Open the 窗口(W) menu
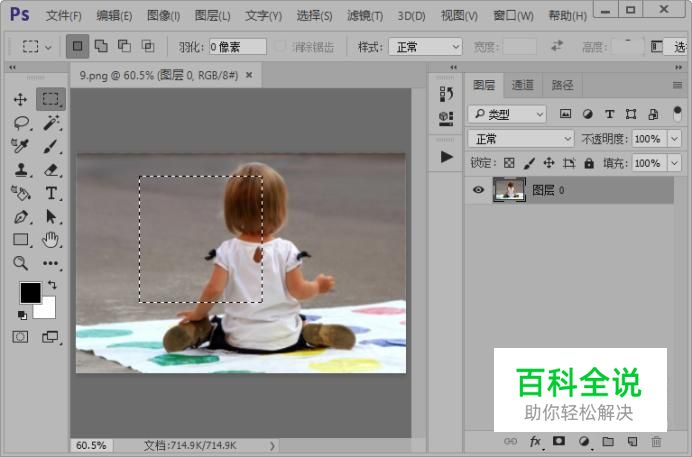This screenshot has height=457, width=692. coord(513,16)
